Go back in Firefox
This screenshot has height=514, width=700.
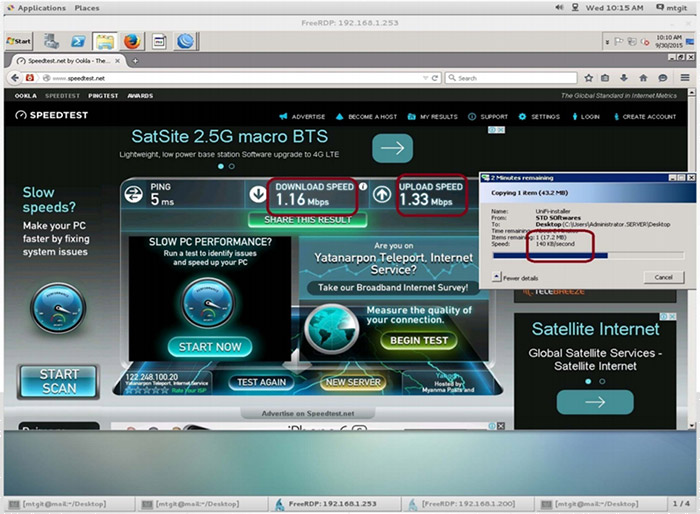[x=15, y=78]
